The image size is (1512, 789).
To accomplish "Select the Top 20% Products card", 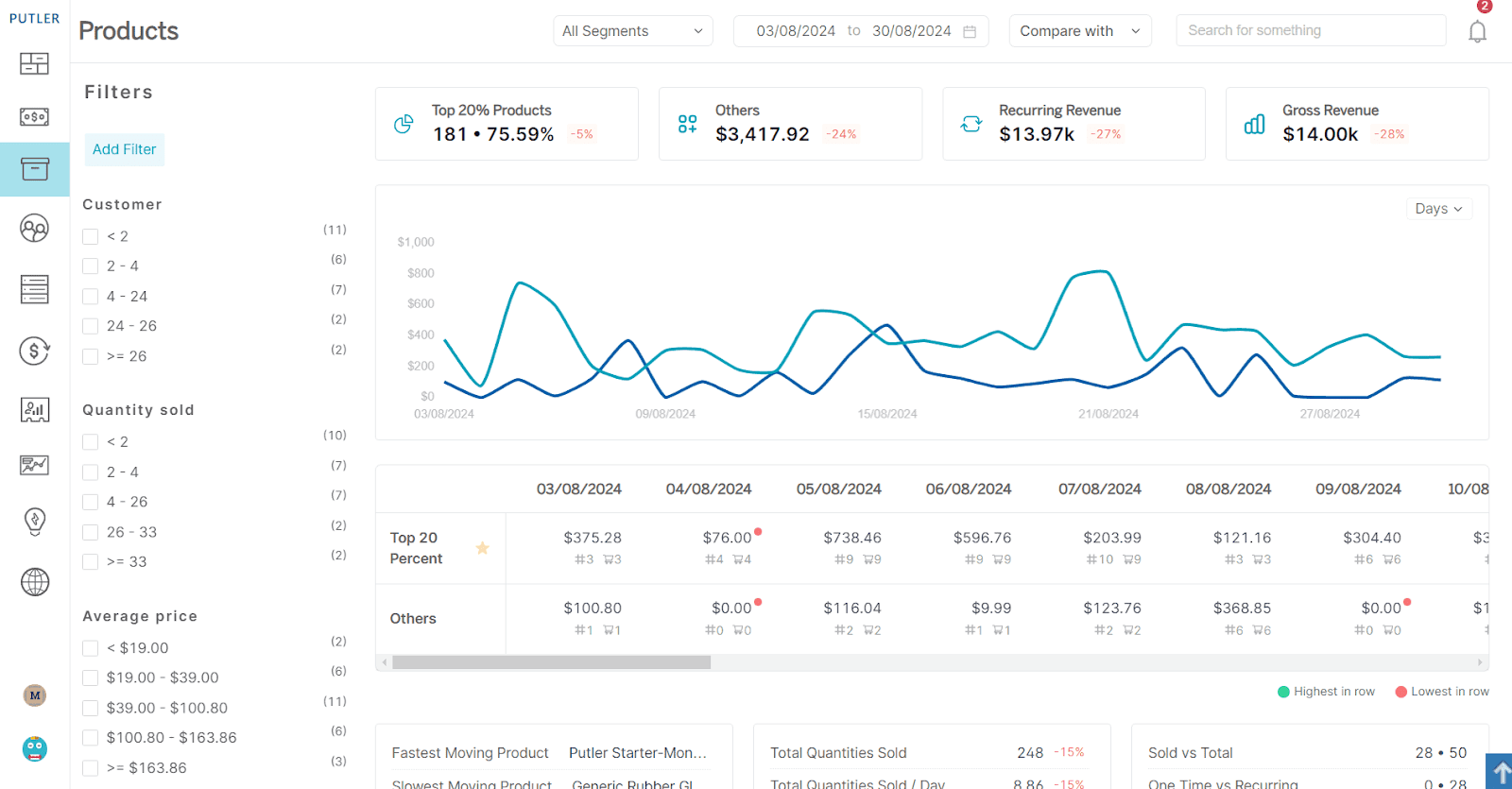I will click(x=507, y=124).
